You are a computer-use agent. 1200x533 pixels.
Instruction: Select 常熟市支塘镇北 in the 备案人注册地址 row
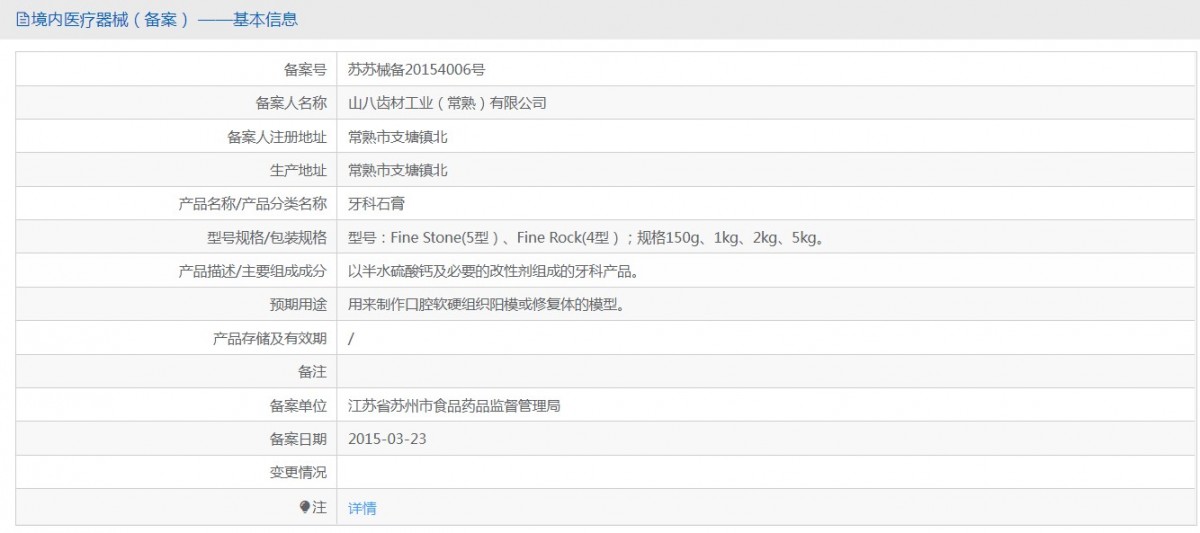click(x=397, y=137)
